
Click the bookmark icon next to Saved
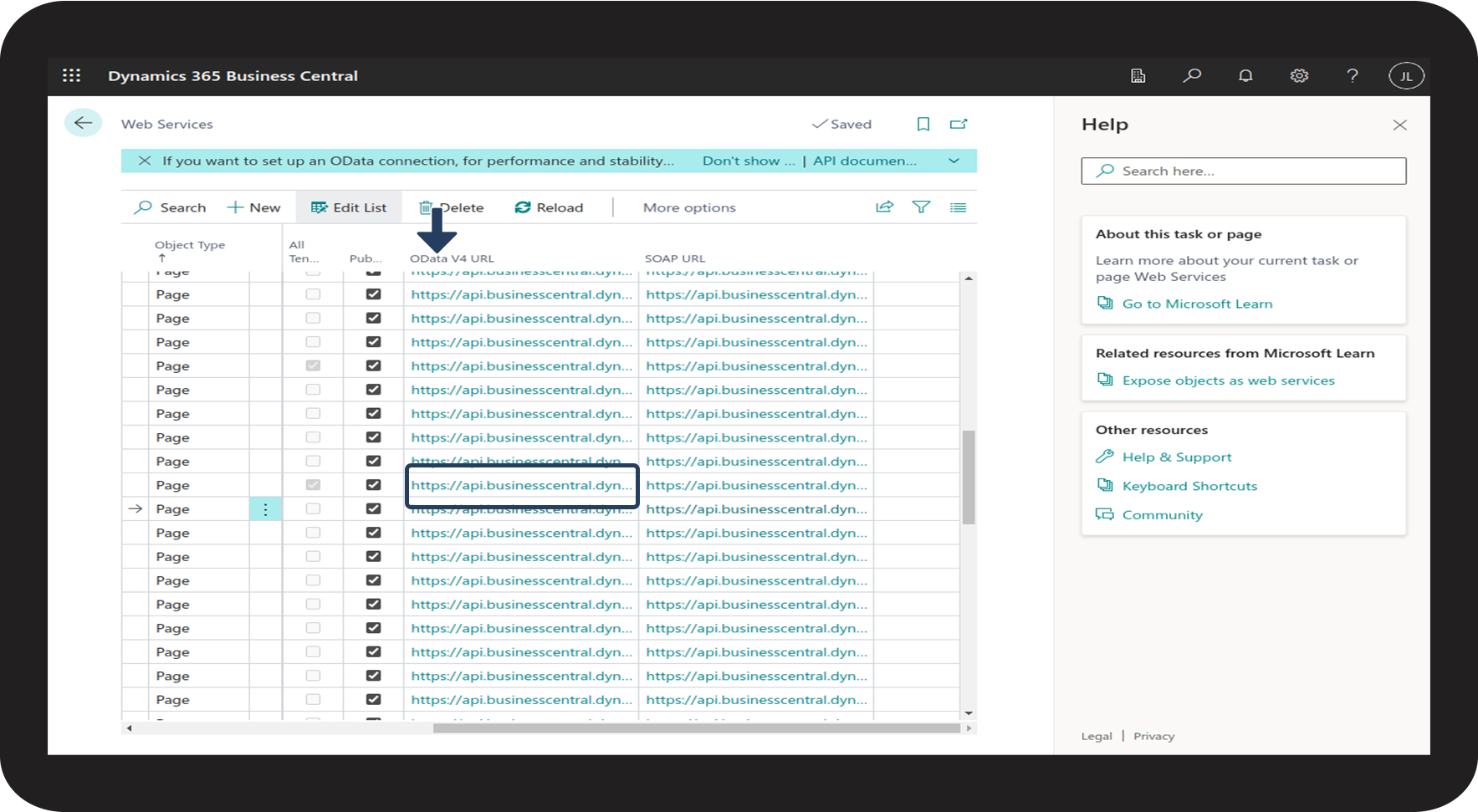[923, 124]
